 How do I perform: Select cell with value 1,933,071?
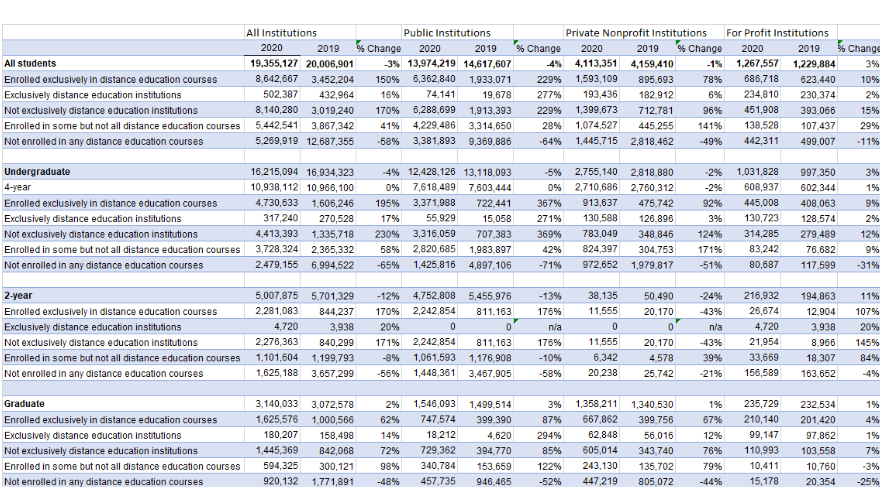(x=486, y=80)
